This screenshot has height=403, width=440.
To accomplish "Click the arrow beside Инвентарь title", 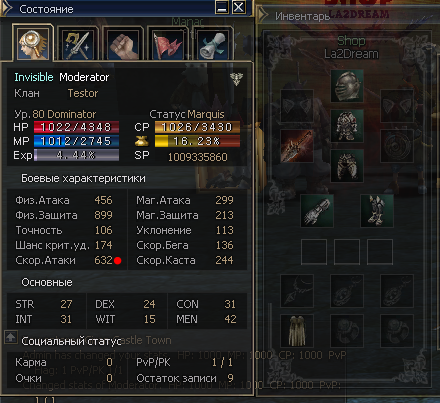I will 263,15.
